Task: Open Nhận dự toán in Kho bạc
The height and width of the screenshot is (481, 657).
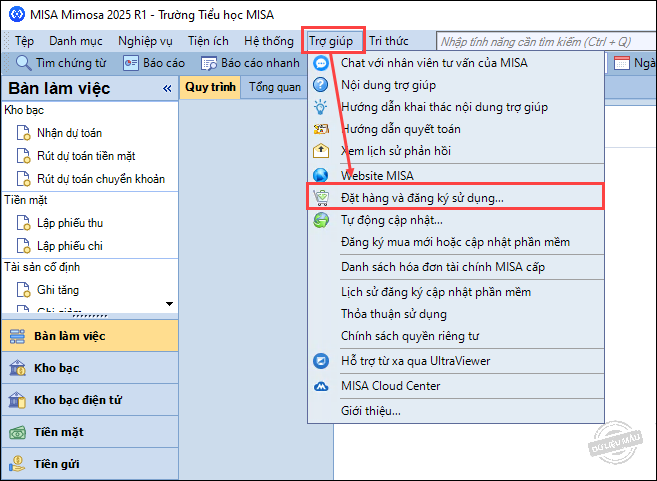Action: click(x=70, y=133)
